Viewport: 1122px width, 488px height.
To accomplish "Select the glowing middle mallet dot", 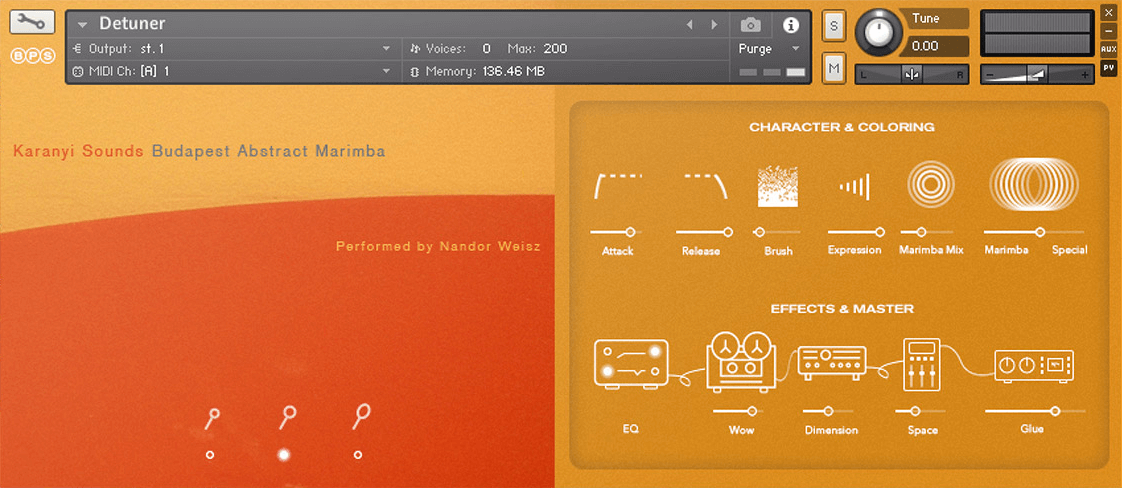I will [284, 454].
